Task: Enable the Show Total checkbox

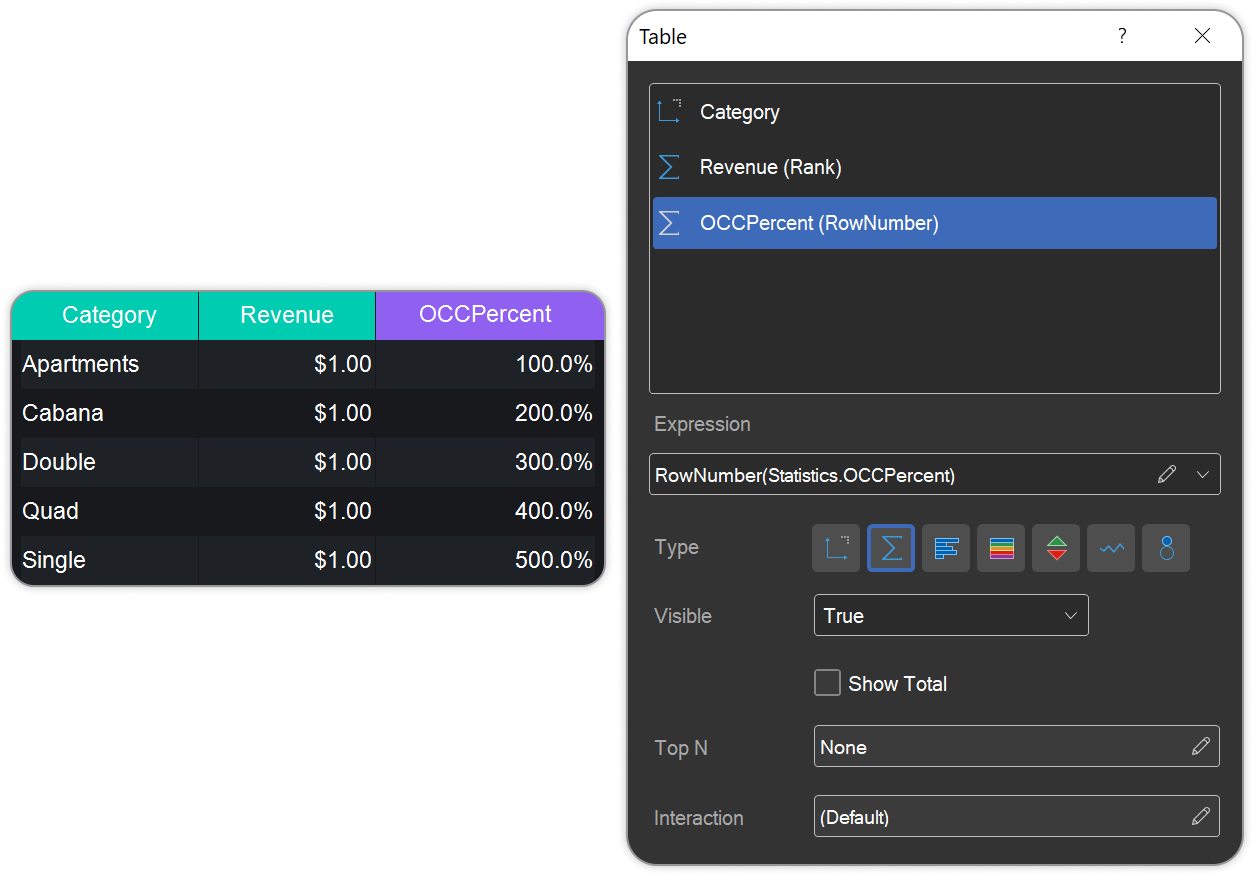Action: point(827,683)
